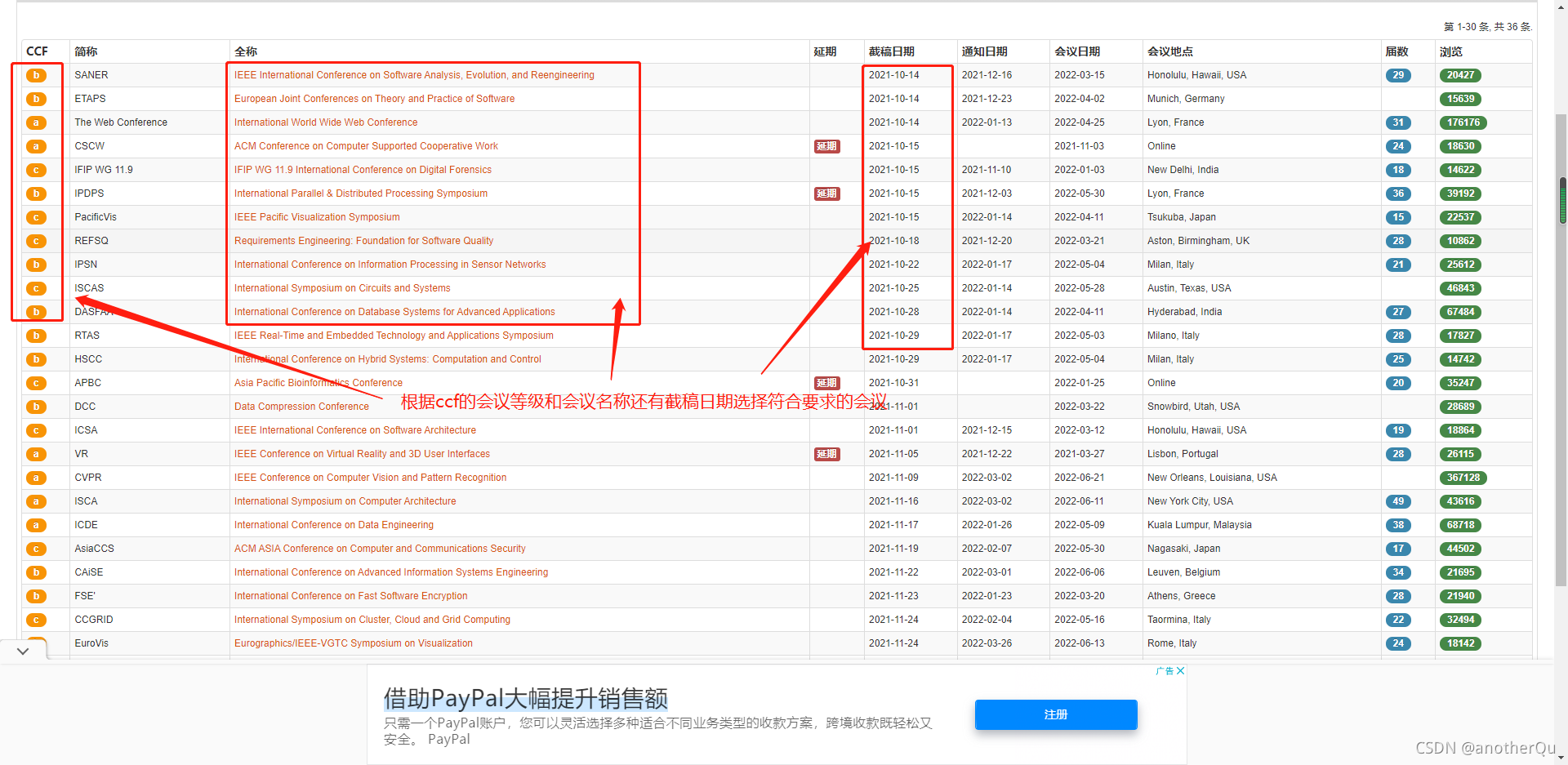Click the session badge 17 for AsiaCCS

pyautogui.click(x=1398, y=549)
